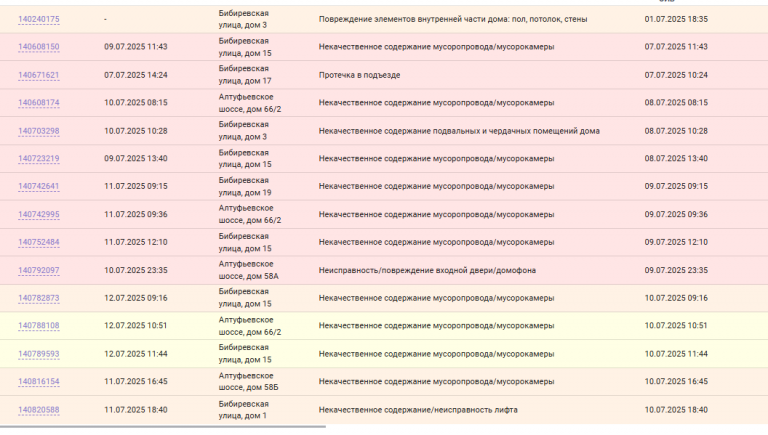Select 'Повреждение элементов внутренней части дома' row

(x=384, y=20)
